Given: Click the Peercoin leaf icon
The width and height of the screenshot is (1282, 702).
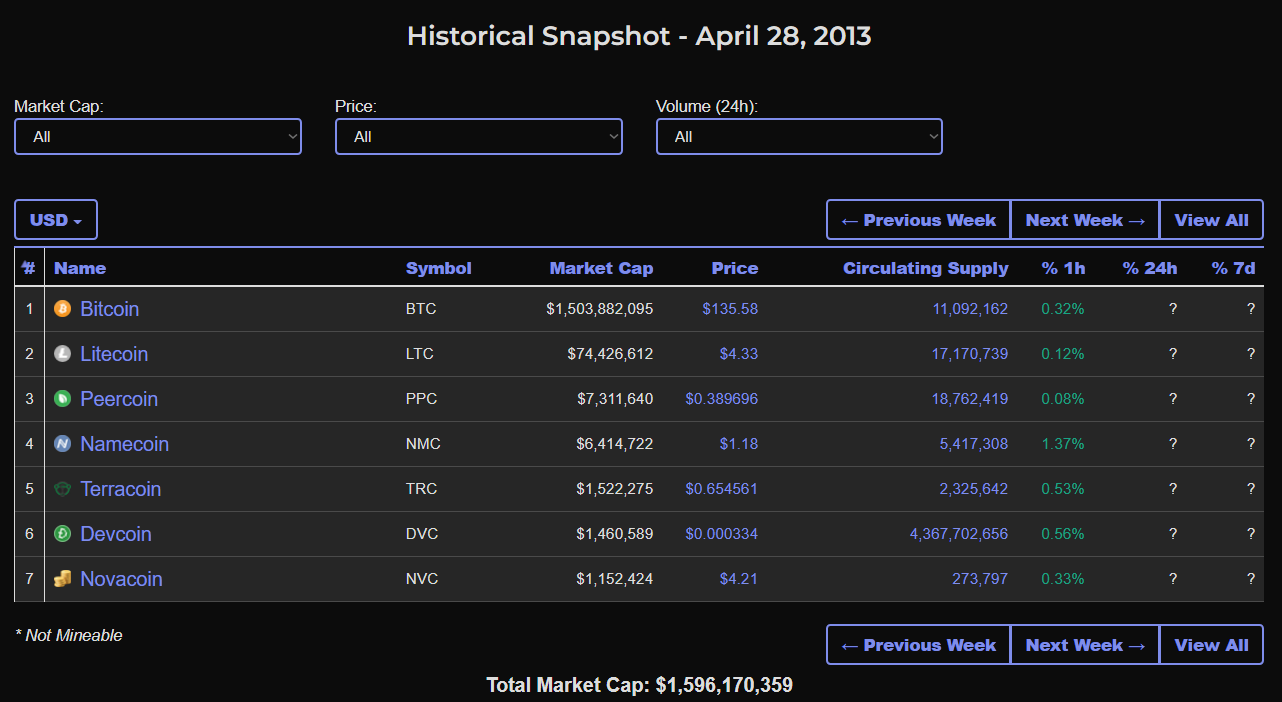Looking at the screenshot, I should coord(62,399).
